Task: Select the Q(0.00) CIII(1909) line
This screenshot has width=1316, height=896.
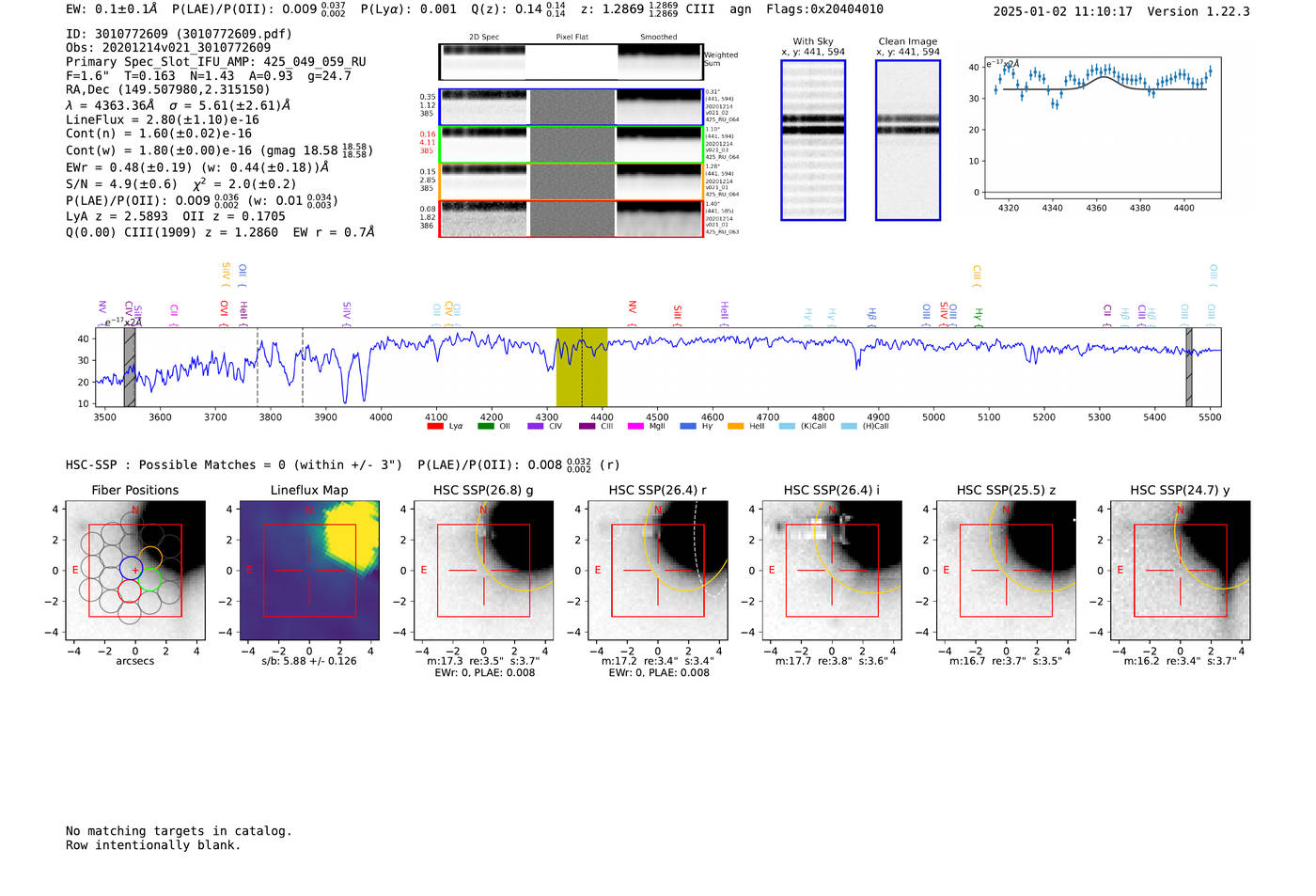Action: pyautogui.click(x=220, y=231)
